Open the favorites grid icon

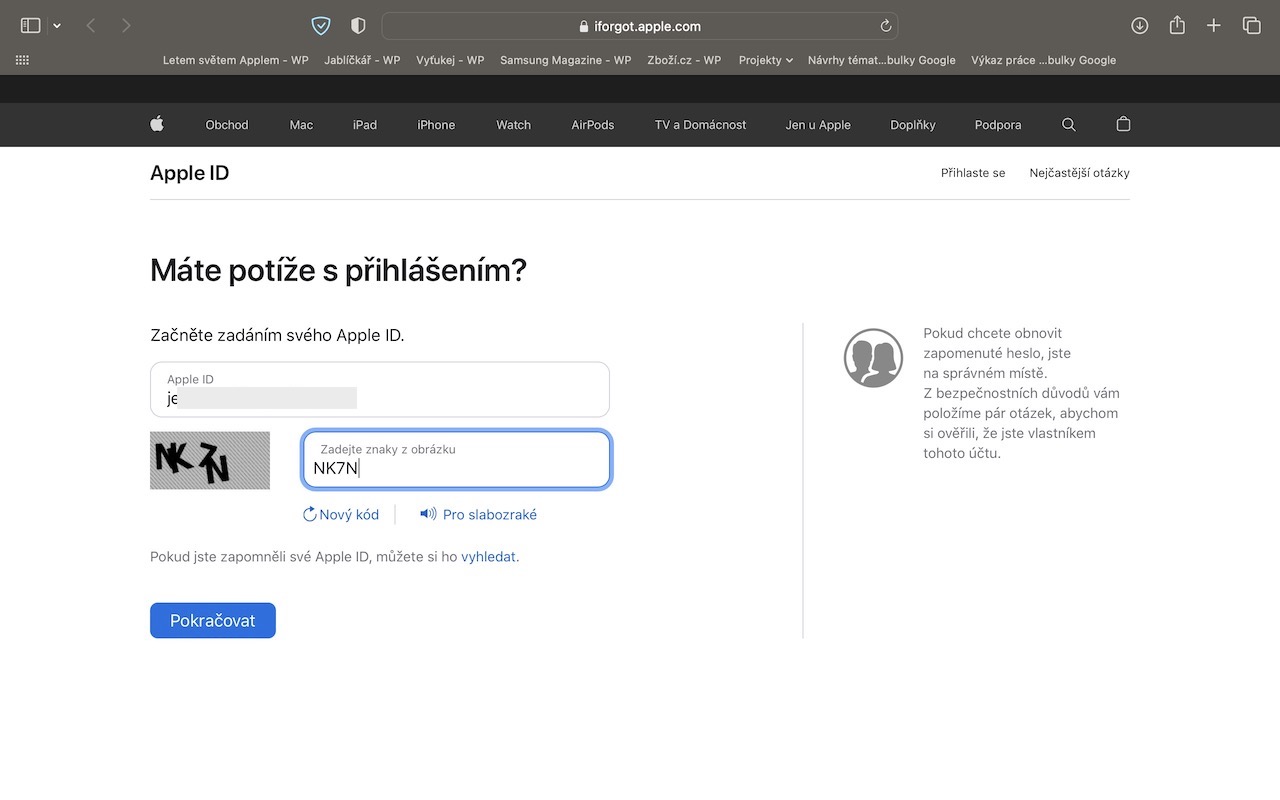point(22,60)
